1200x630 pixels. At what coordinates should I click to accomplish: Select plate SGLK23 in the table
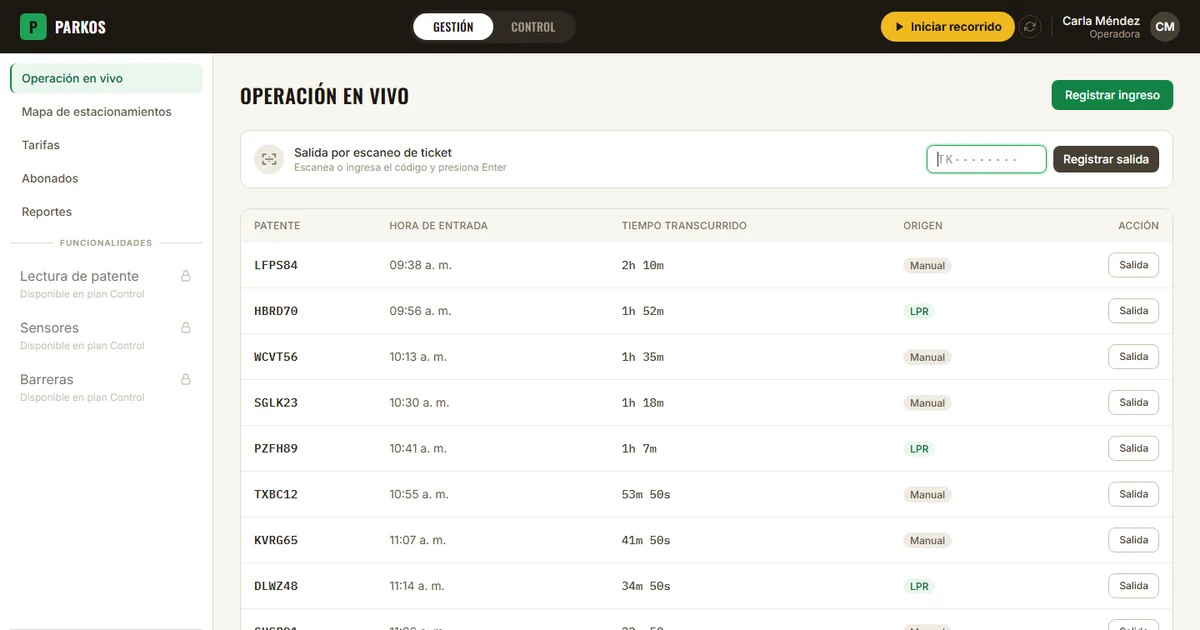[x=276, y=403]
